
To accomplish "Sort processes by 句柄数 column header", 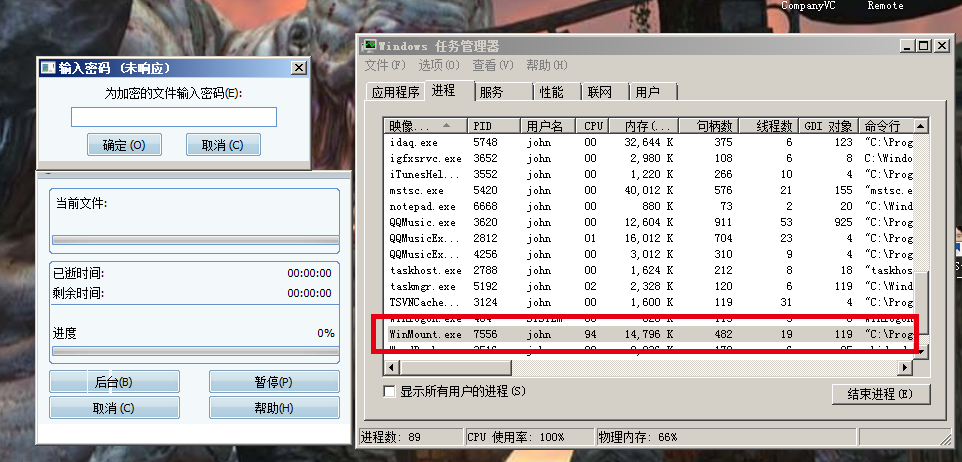I will 709,126.
